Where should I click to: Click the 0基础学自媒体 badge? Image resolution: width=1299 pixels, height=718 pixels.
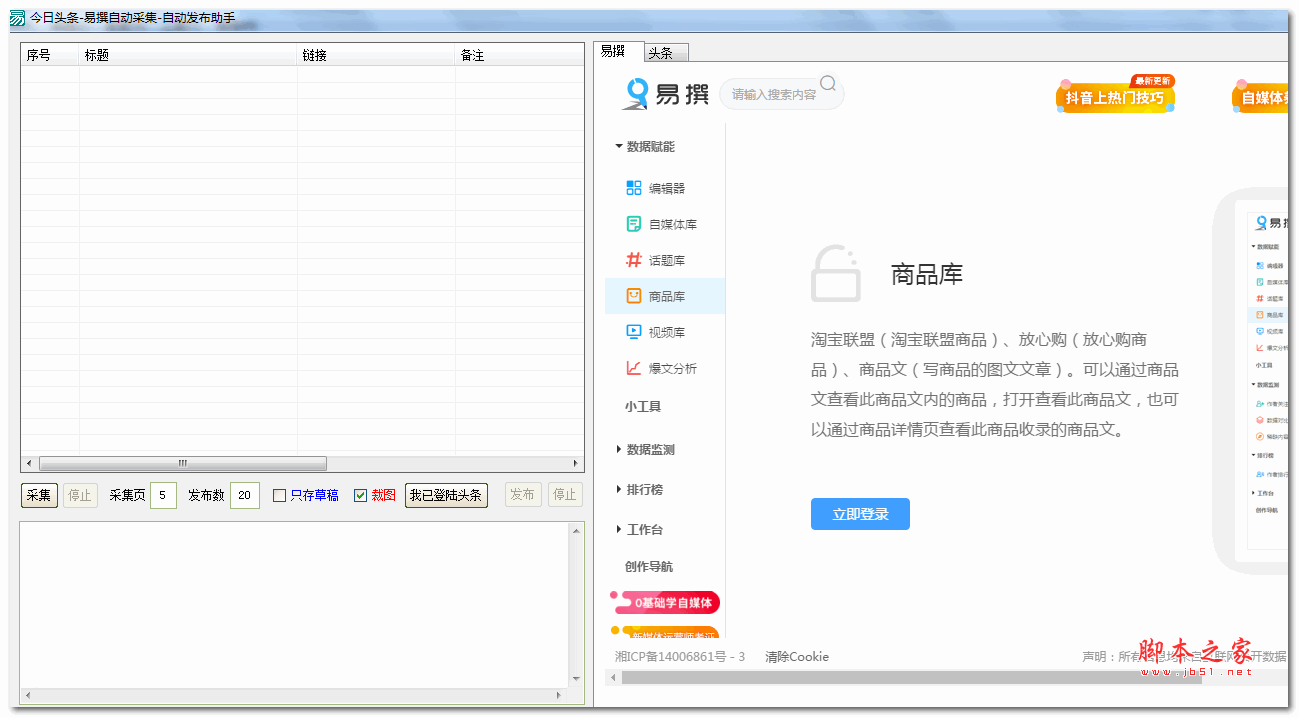665,602
